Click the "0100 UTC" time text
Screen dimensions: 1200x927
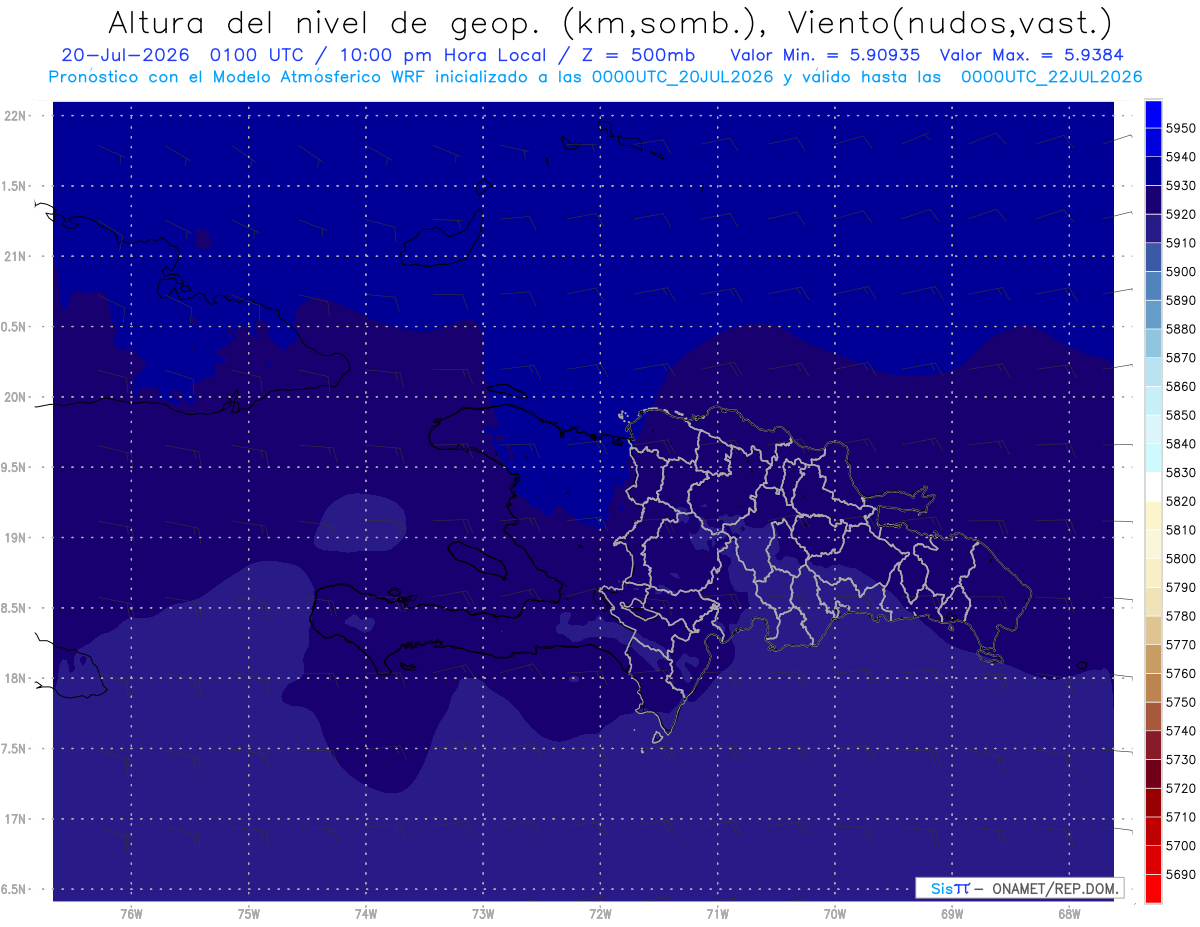tap(258, 55)
